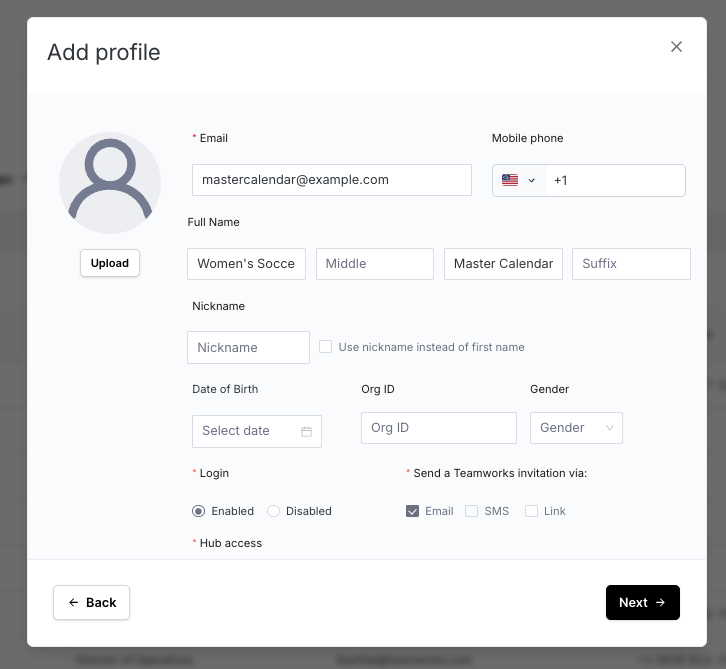This screenshot has height=669, width=726.
Task: Expand the phone country code selector arrow
Action: click(x=531, y=181)
